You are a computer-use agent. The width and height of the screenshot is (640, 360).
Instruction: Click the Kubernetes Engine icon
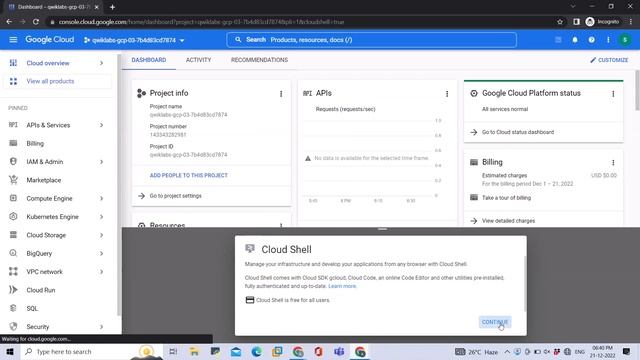(x=13, y=216)
